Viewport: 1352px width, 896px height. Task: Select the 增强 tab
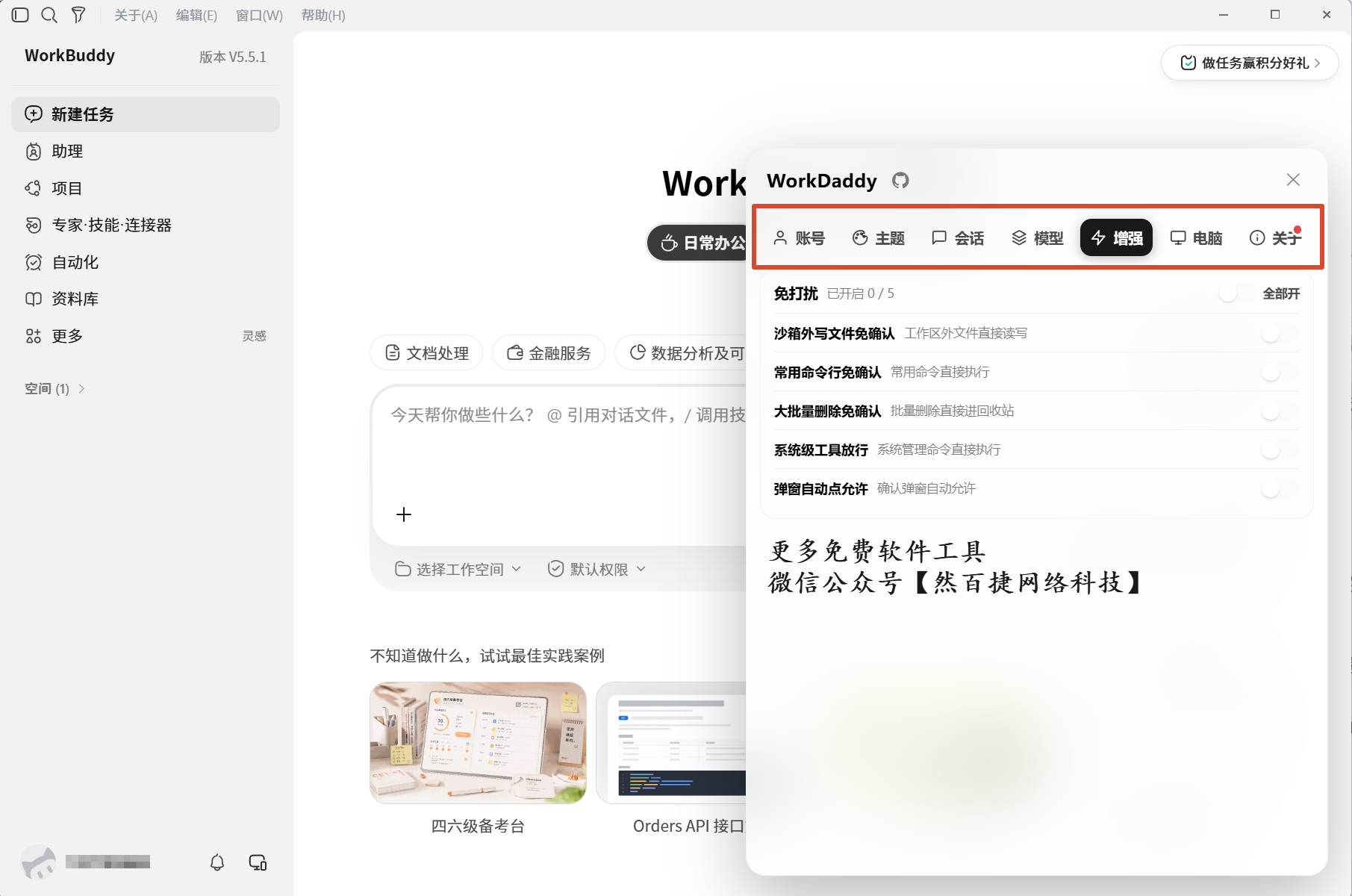[x=1117, y=238]
